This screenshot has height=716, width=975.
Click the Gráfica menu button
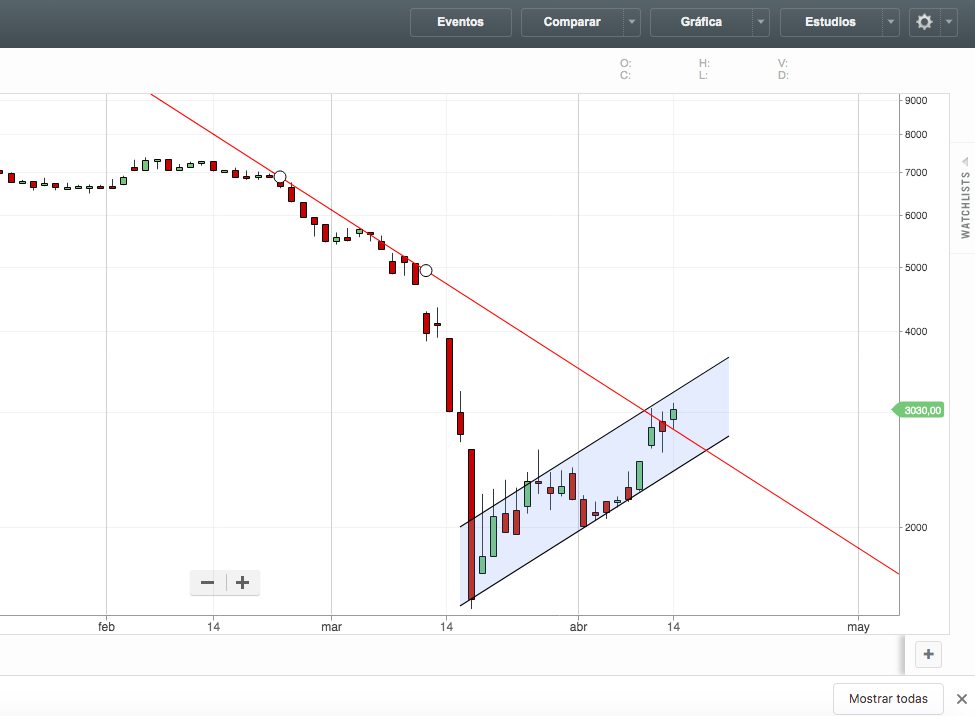(701, 22)
